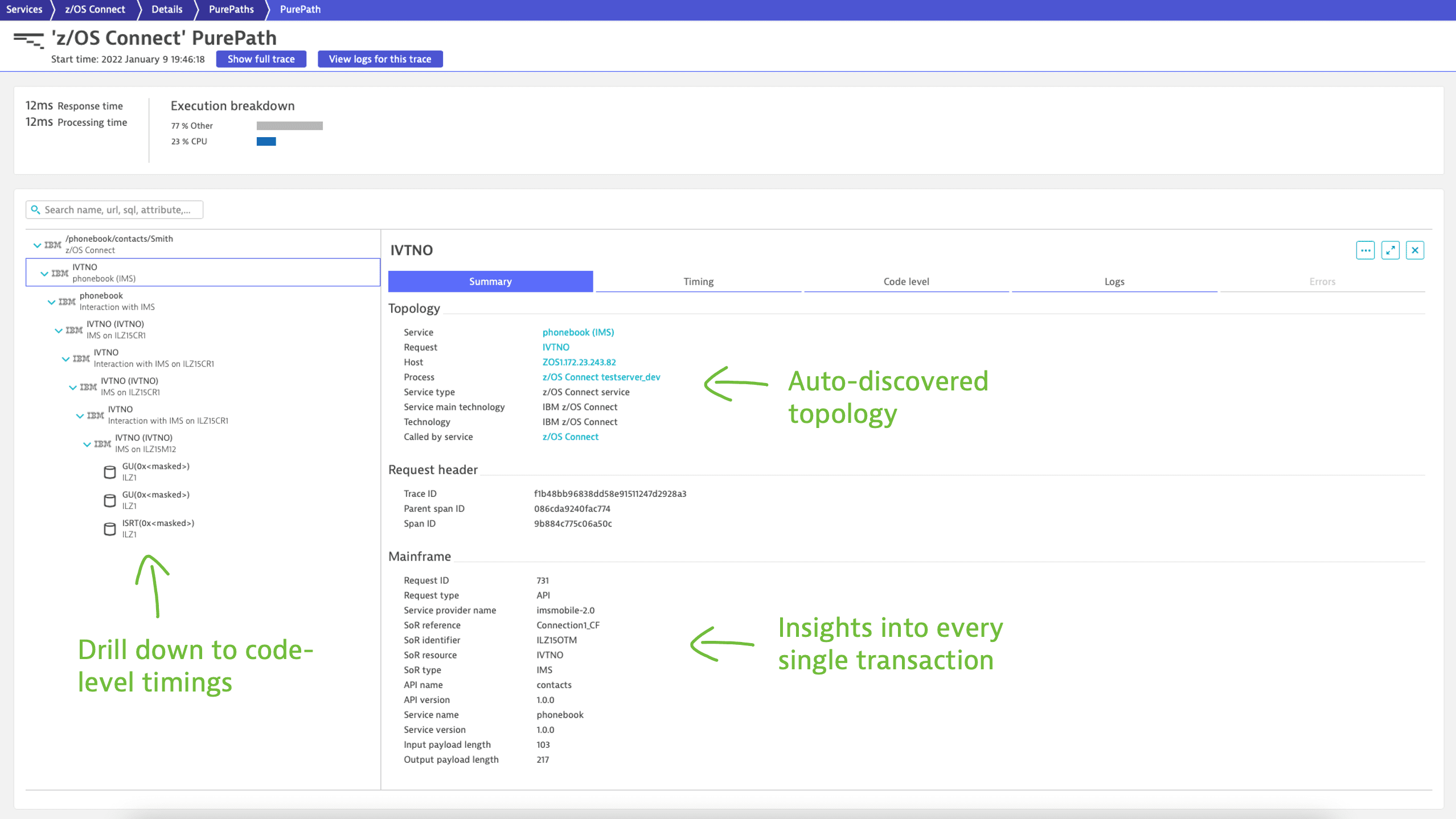The height and width of the screenshot is (819, 1456).
Task: Click View logs for this trace
Action: 379,58
